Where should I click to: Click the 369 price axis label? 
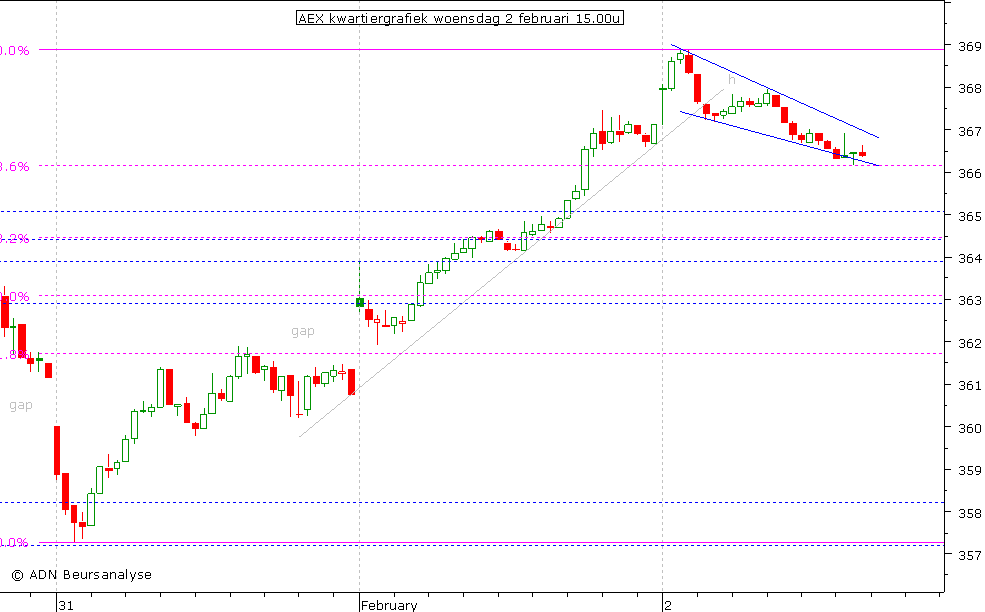[970, 46]
